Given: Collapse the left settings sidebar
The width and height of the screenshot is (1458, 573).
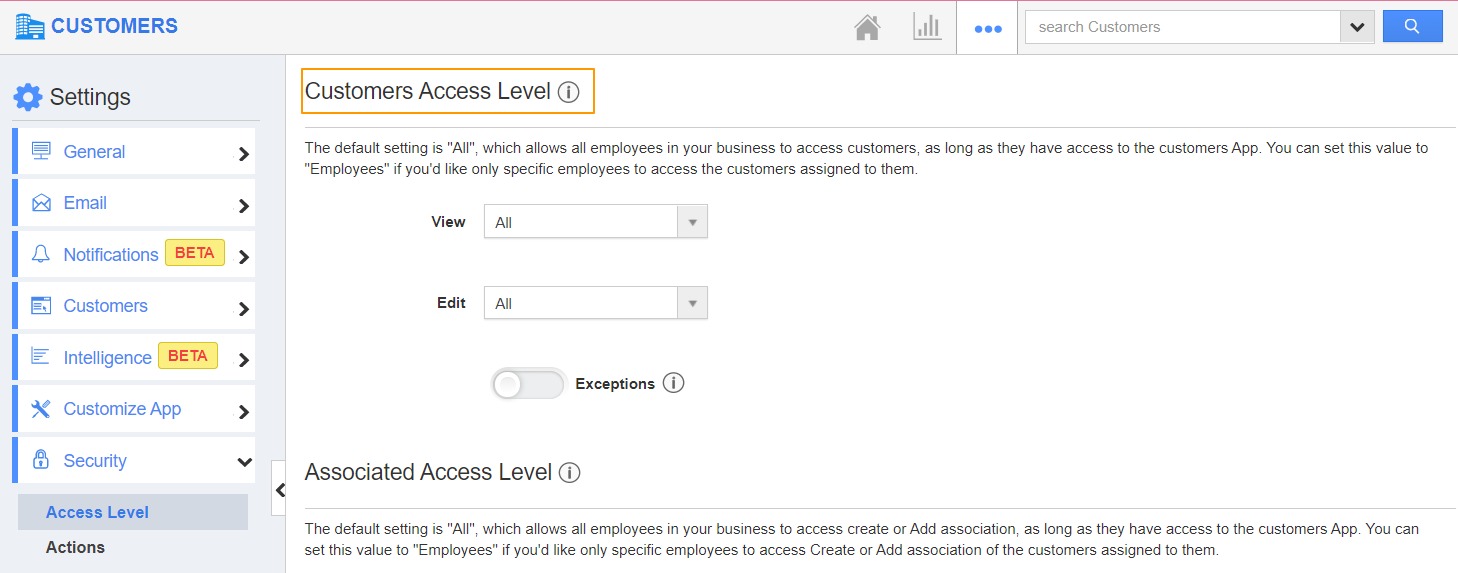Looking at the screenshot, I should click(279, 489).
